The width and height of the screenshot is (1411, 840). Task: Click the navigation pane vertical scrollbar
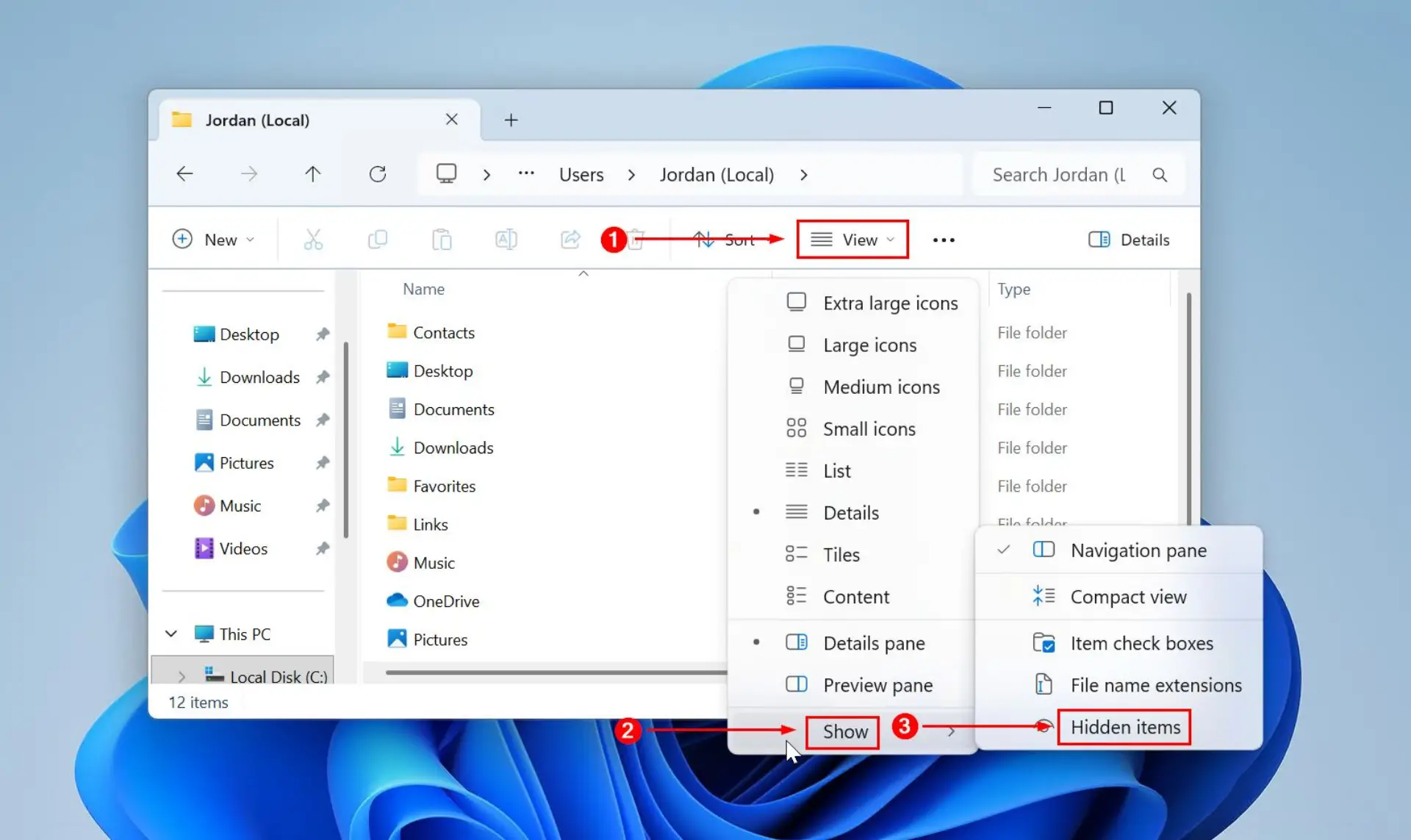tap(345, 439)
